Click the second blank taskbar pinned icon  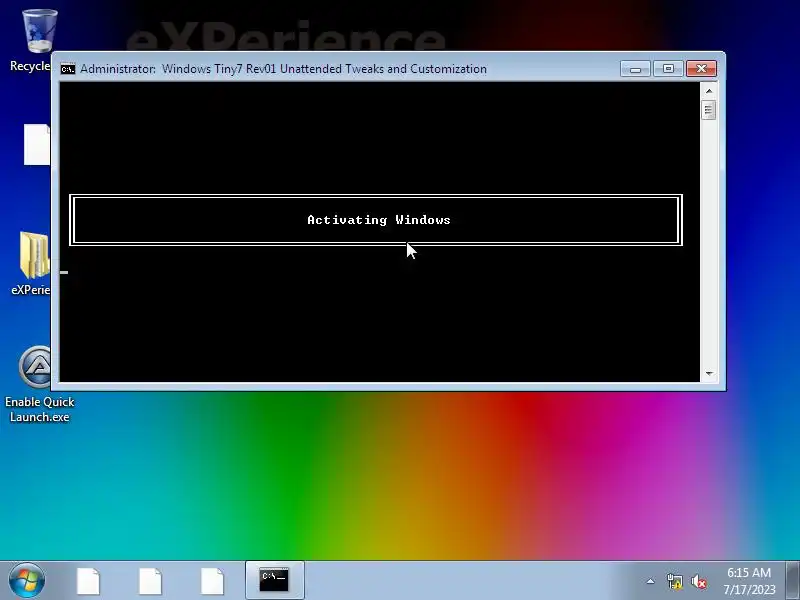151,581
